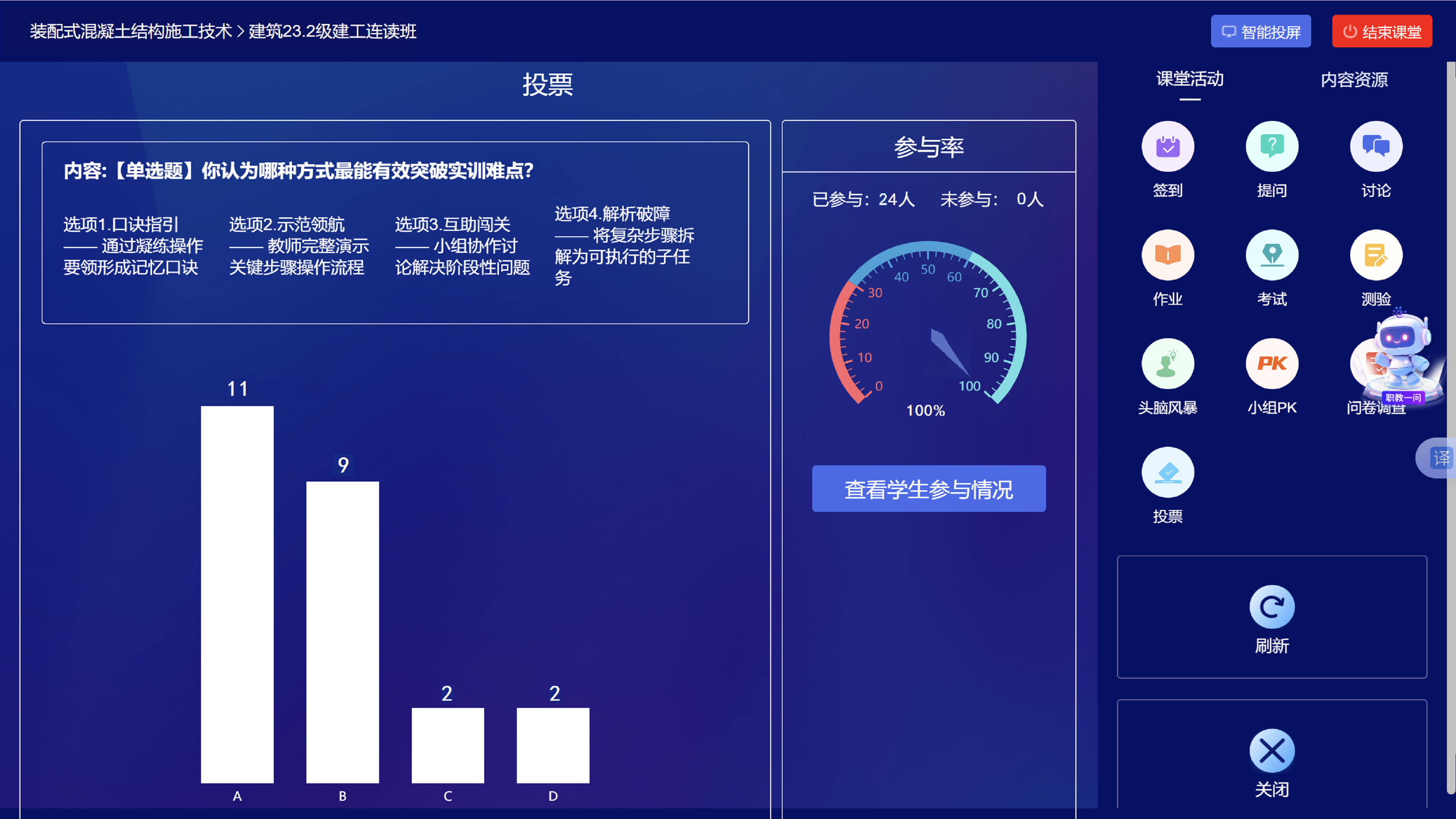The height and width of the screenshot is (819, 1456).
Task: Open the 测验 quiz activity icon
Action: [1376, 255]
